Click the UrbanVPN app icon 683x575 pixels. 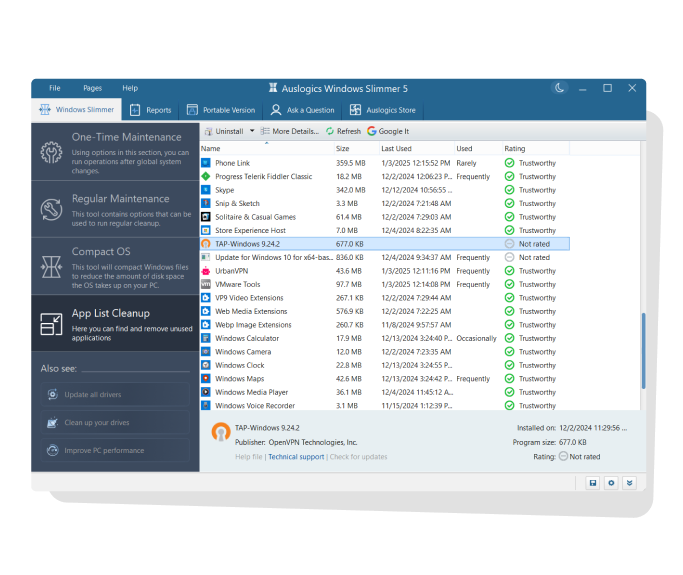[206, 271]
